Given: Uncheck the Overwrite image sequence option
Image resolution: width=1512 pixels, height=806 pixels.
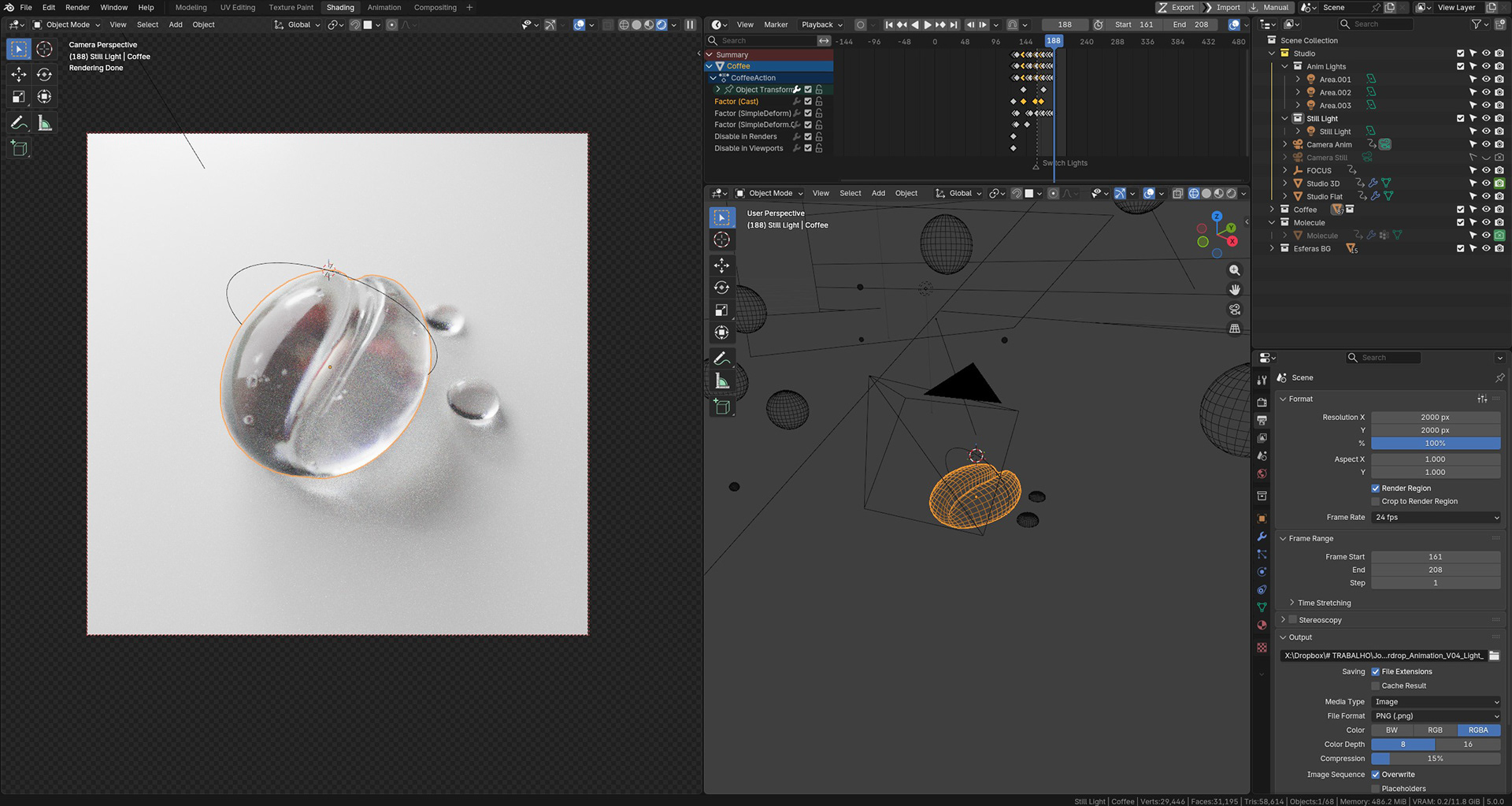Looking at the screenshot, I should pos(1375,774).
